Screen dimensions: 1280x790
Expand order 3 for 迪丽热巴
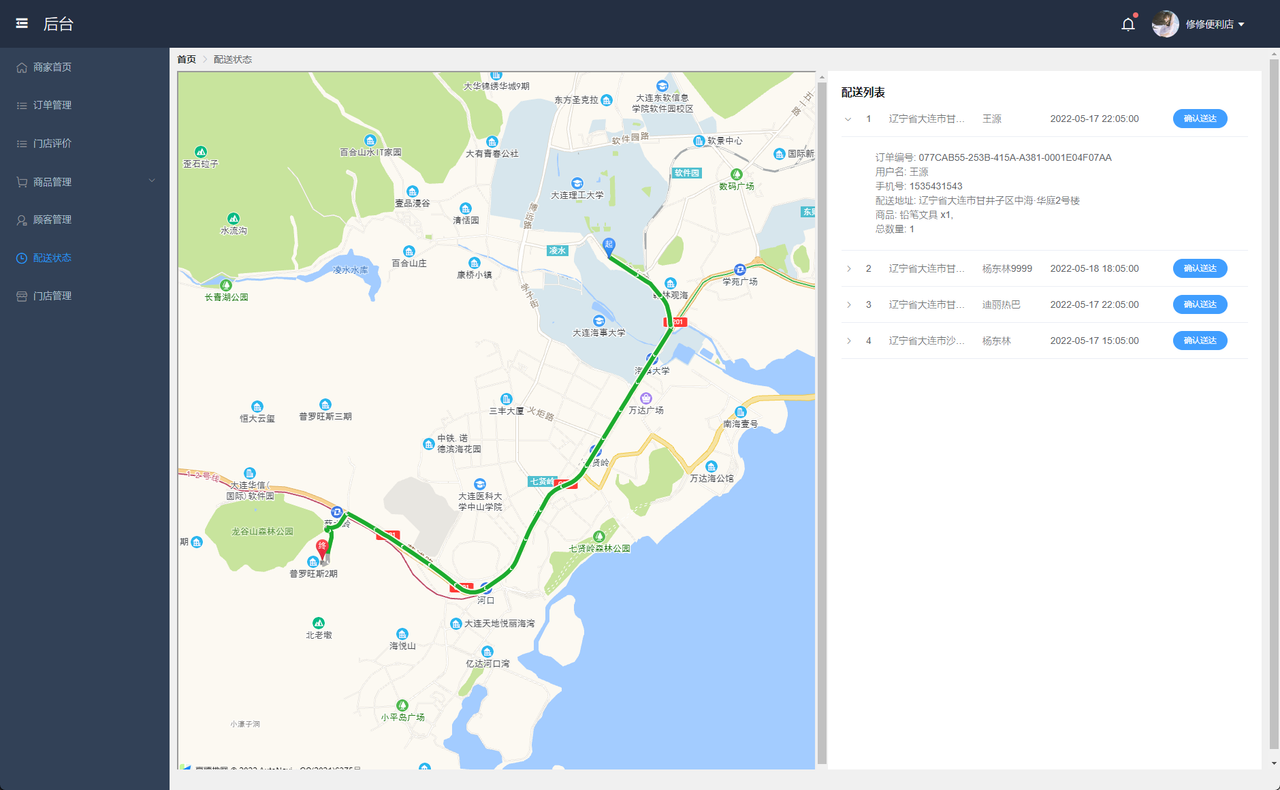[x=849, y=304]
